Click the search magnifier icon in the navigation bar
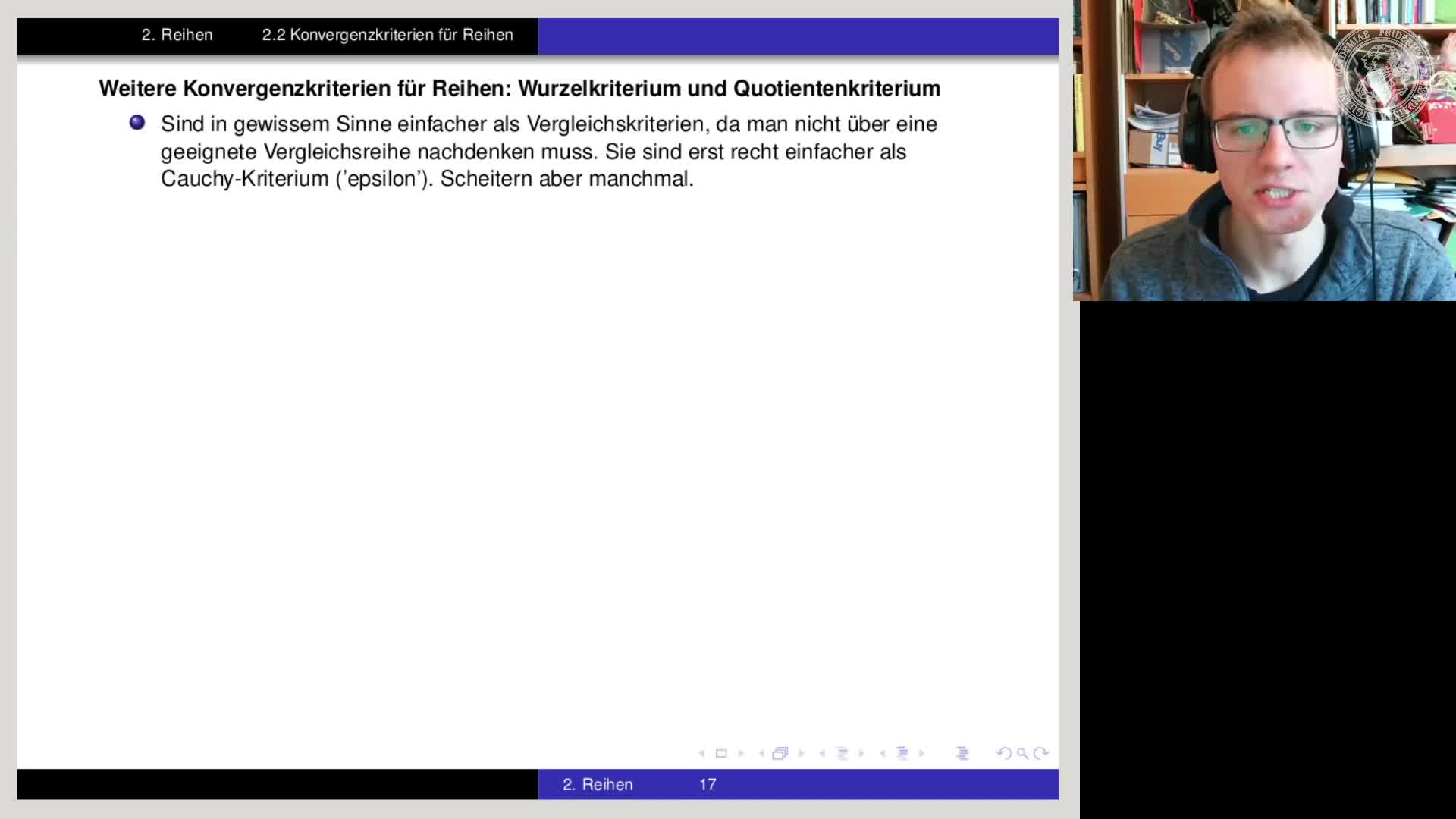This screenshot has width=1456, height=819. 1022,753
